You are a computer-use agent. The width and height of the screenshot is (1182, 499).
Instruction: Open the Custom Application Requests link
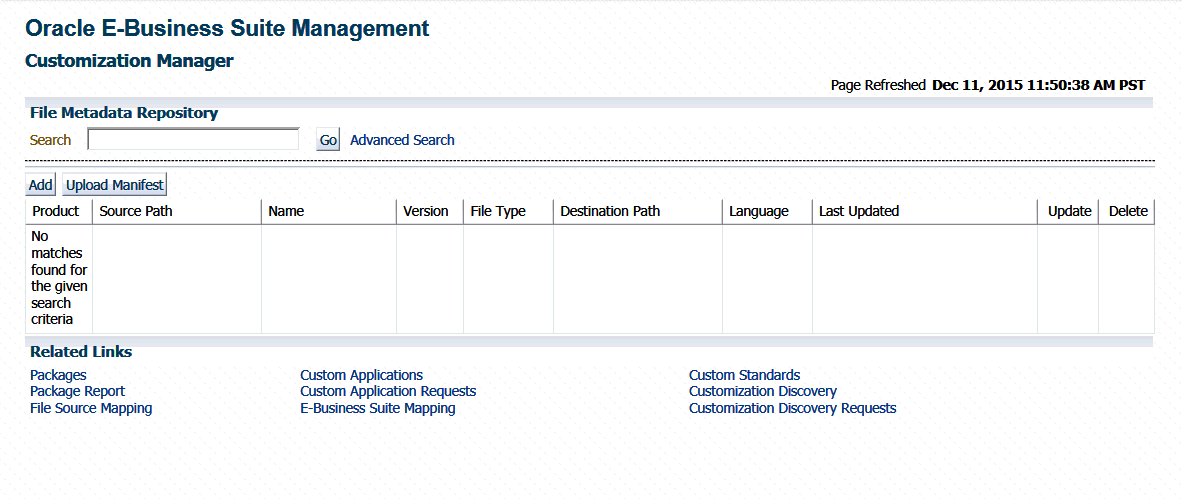[x=388, y=391]
